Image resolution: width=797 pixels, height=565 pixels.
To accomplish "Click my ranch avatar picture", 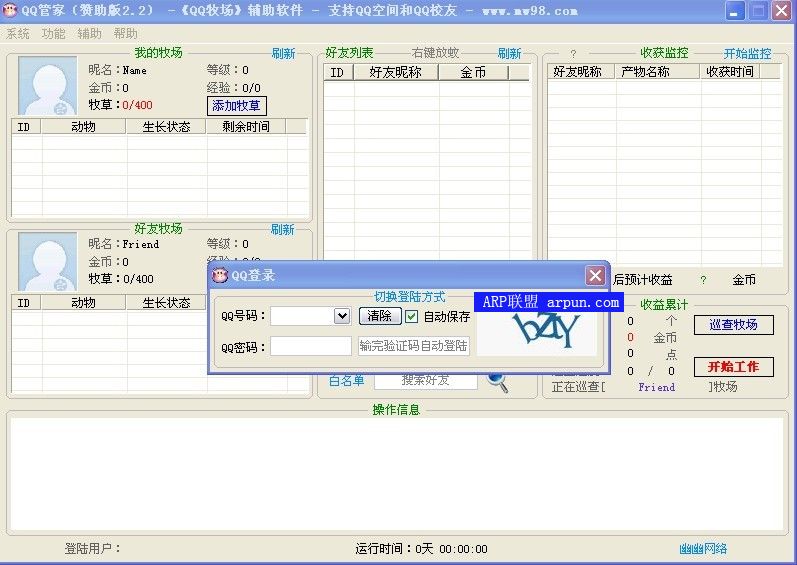I will 47,85.
